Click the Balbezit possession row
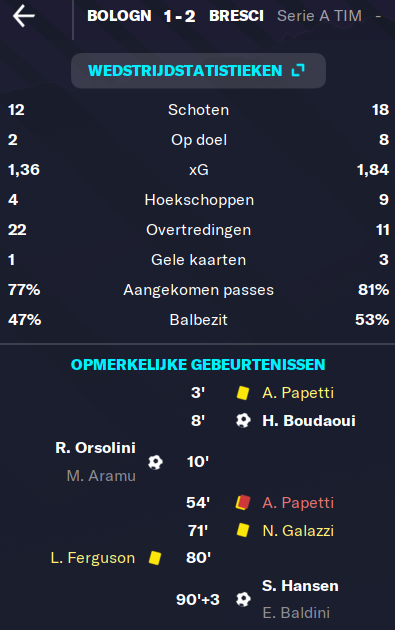Image resolution: width=395 pixels, height=630 pixels. [x=198, y=320]
